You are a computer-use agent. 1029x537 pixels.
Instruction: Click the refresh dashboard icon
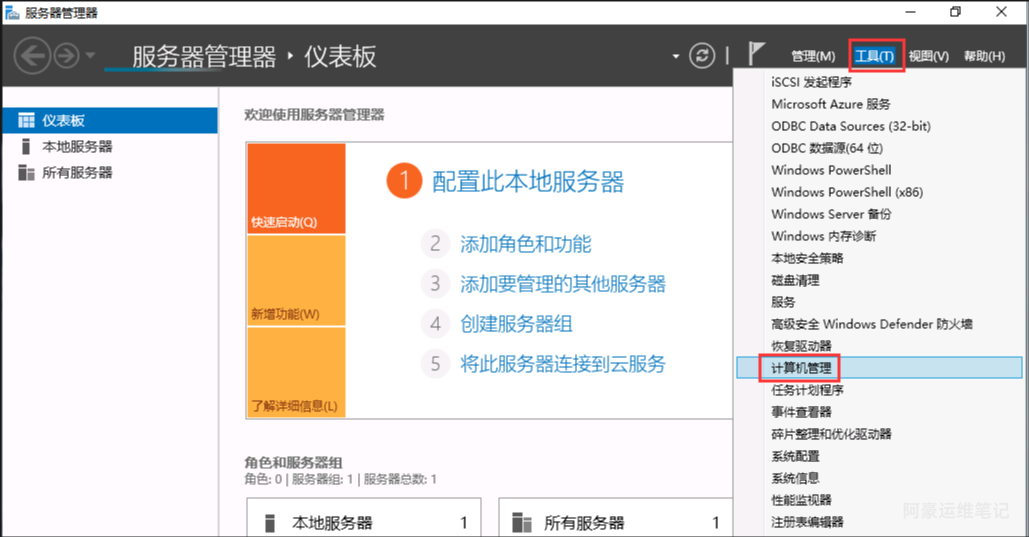(x=704, y=55)
